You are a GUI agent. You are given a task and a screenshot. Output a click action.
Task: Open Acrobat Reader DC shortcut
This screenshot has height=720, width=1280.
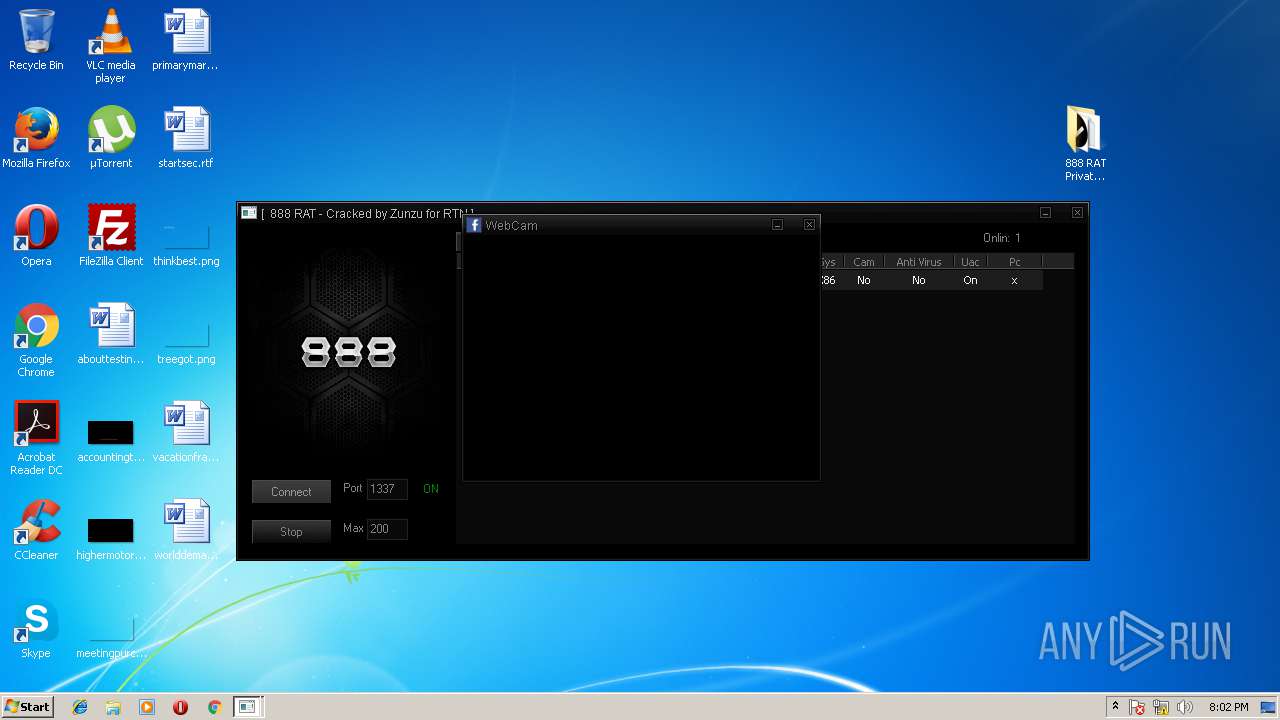click(x=36, y=438)
